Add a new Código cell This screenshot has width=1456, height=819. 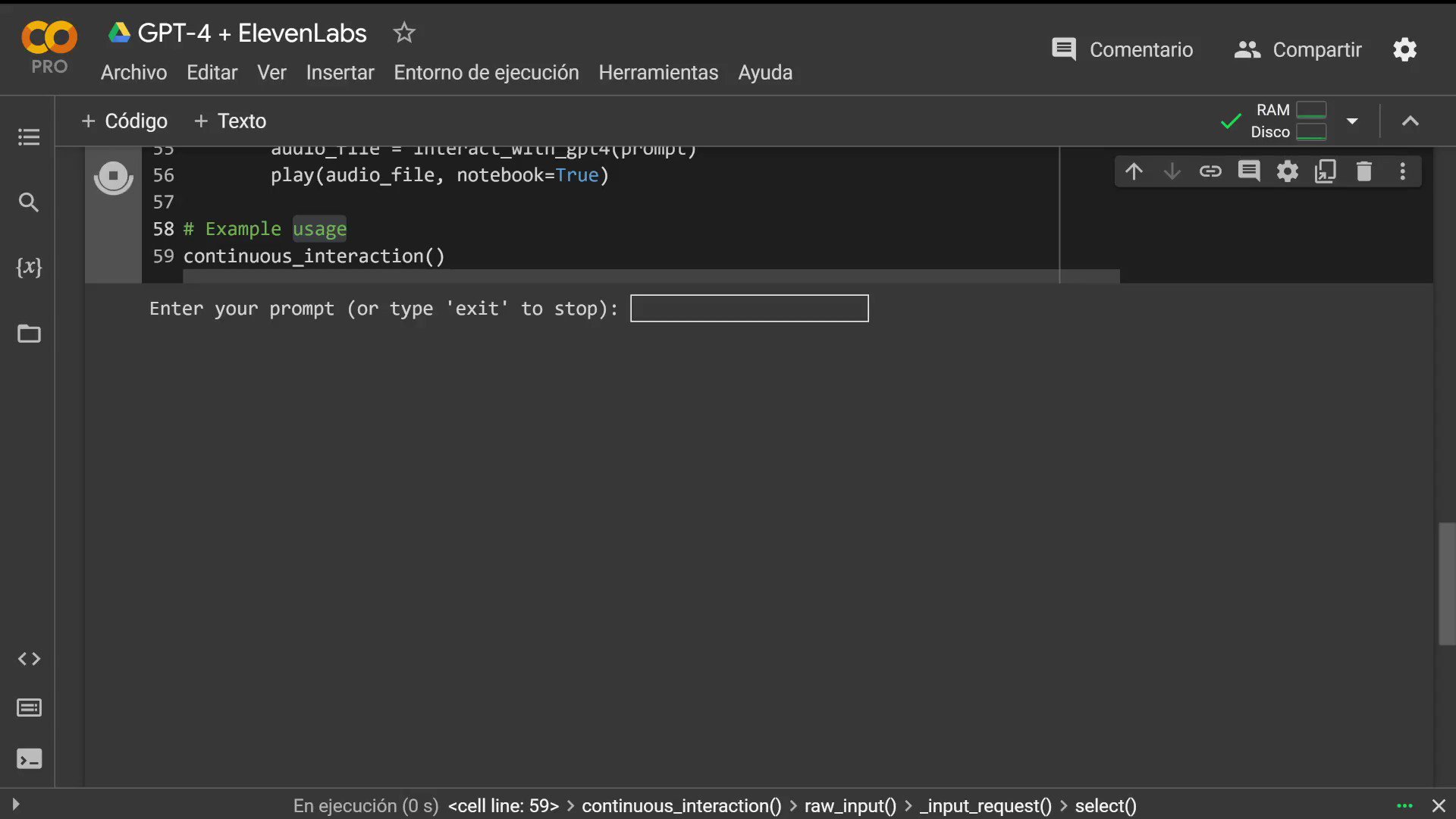click(124, 121)
